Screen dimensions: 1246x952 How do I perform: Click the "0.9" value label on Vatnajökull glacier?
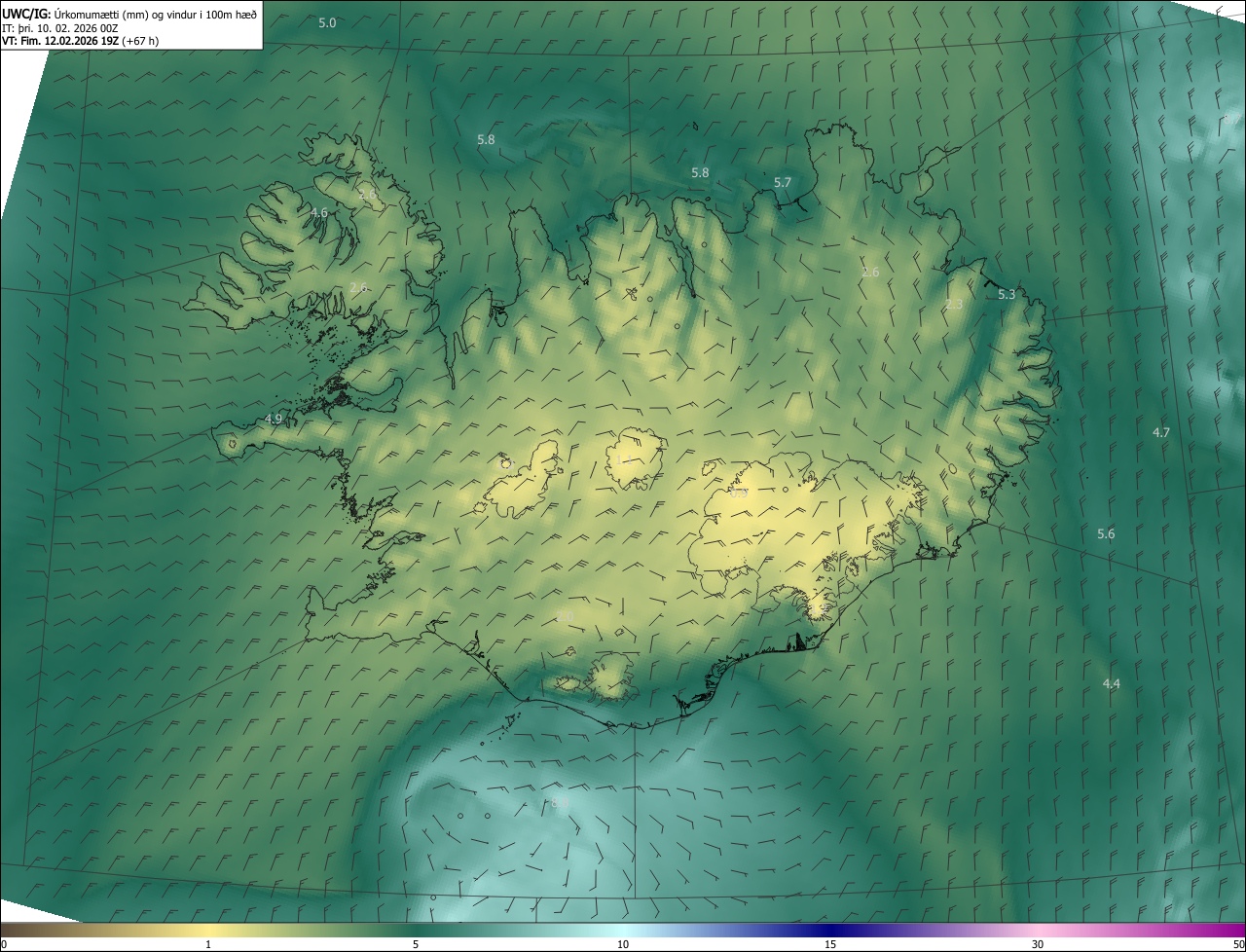point(739,493)
